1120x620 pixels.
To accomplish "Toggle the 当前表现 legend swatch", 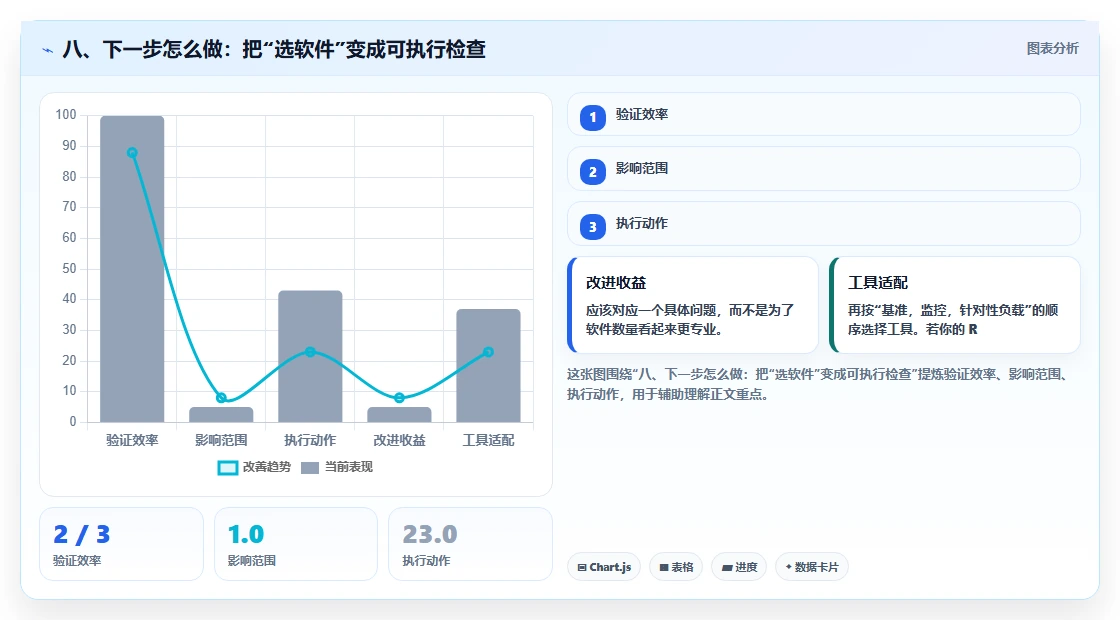I will pyautogui.click(x=309, y=467).
